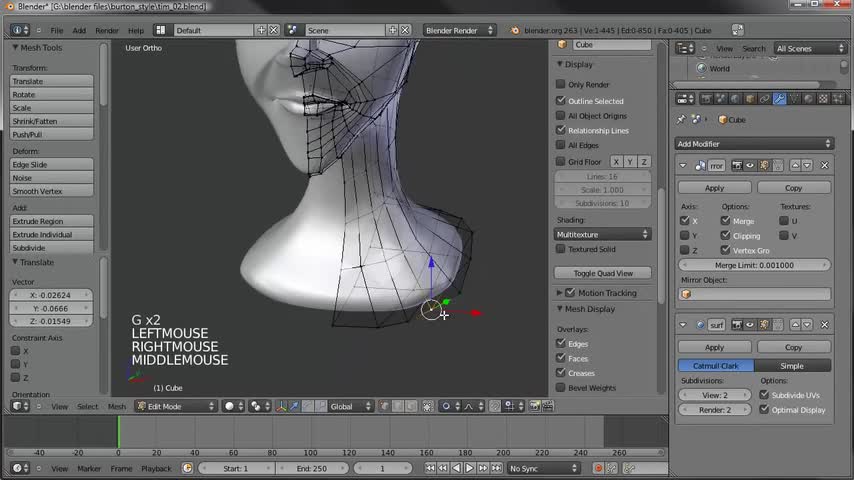Remove the Subsurf modifier with X

point(825,325)
